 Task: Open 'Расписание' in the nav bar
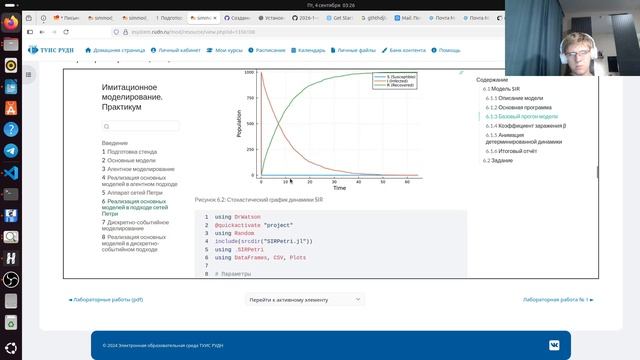pos(267,50)
